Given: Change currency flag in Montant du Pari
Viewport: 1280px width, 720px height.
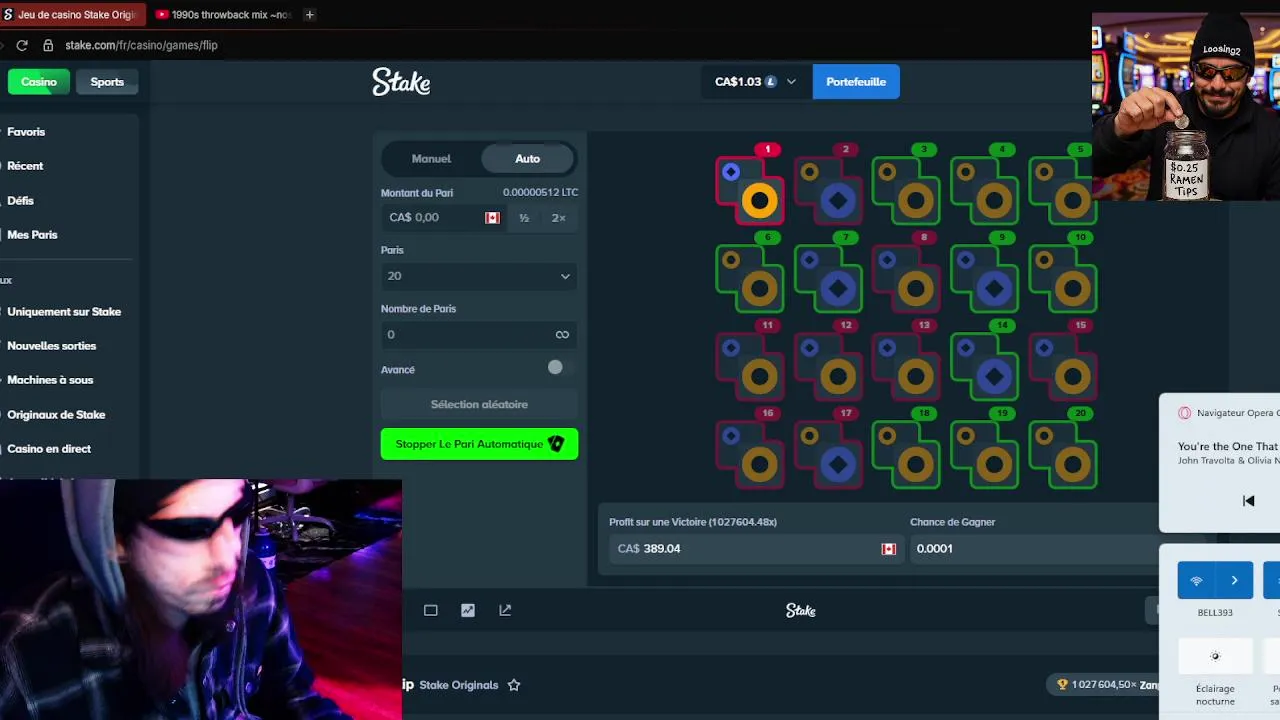Looking at the screenshot, I should [x=492, y=218].
